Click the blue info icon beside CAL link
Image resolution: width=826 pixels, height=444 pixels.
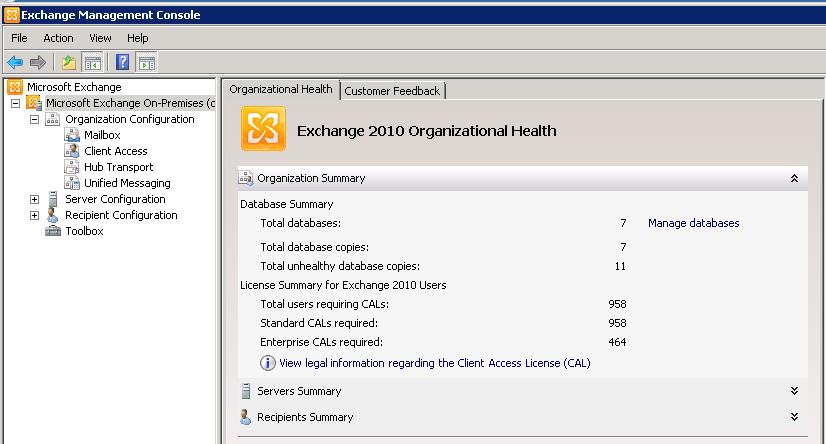[268, 363]
